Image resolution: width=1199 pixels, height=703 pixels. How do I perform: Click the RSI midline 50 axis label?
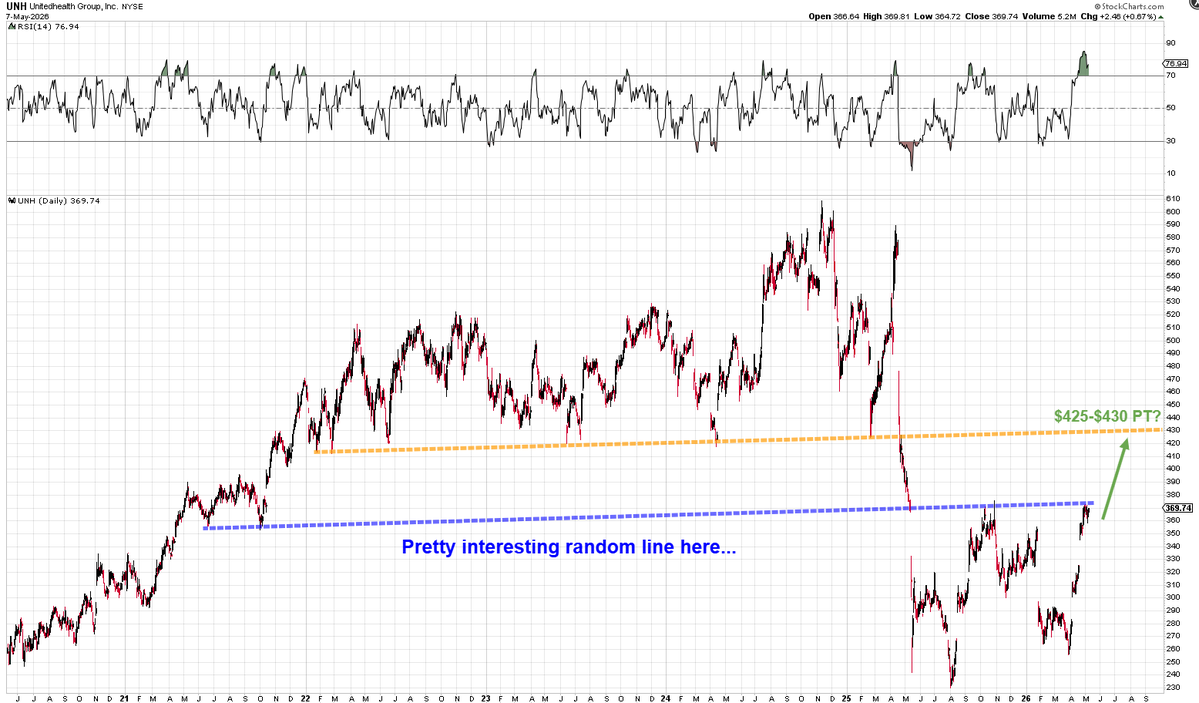click(x=1171, y=108)
